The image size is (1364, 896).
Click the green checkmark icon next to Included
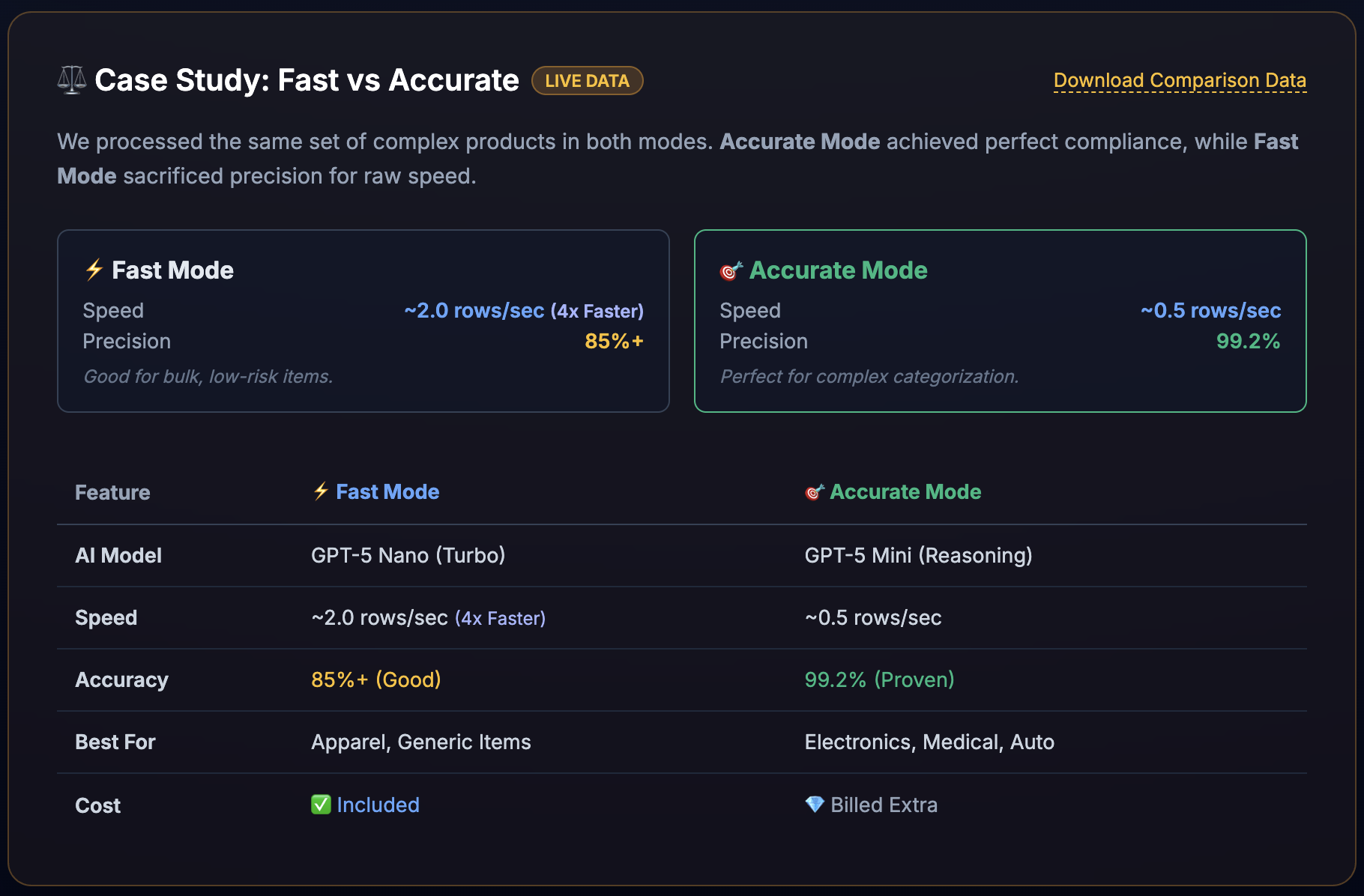321,805
